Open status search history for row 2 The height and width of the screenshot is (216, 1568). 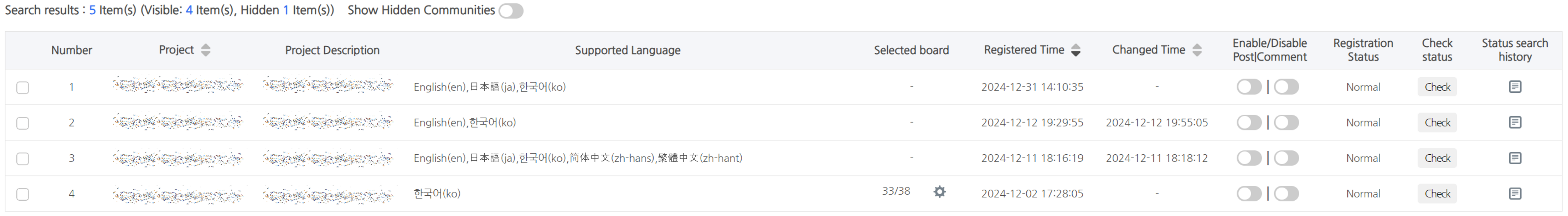pos(1515,122)
